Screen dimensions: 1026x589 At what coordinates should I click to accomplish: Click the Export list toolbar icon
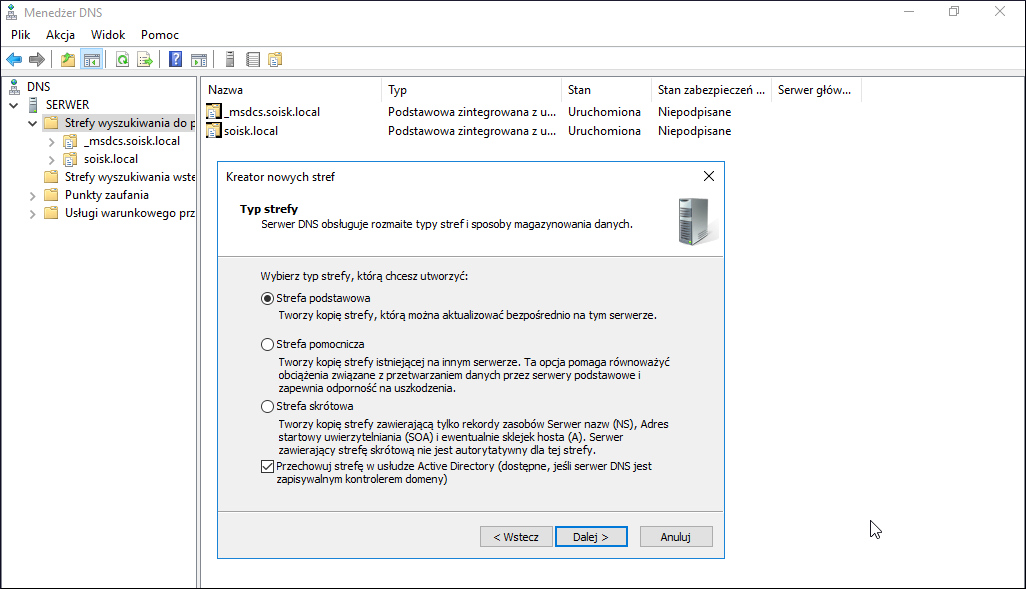pyautogui.click(x=145, y=60)
